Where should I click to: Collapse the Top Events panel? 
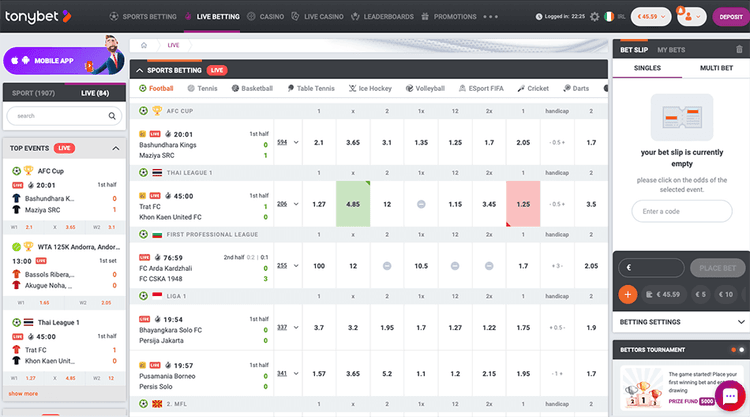coord(116,148)
